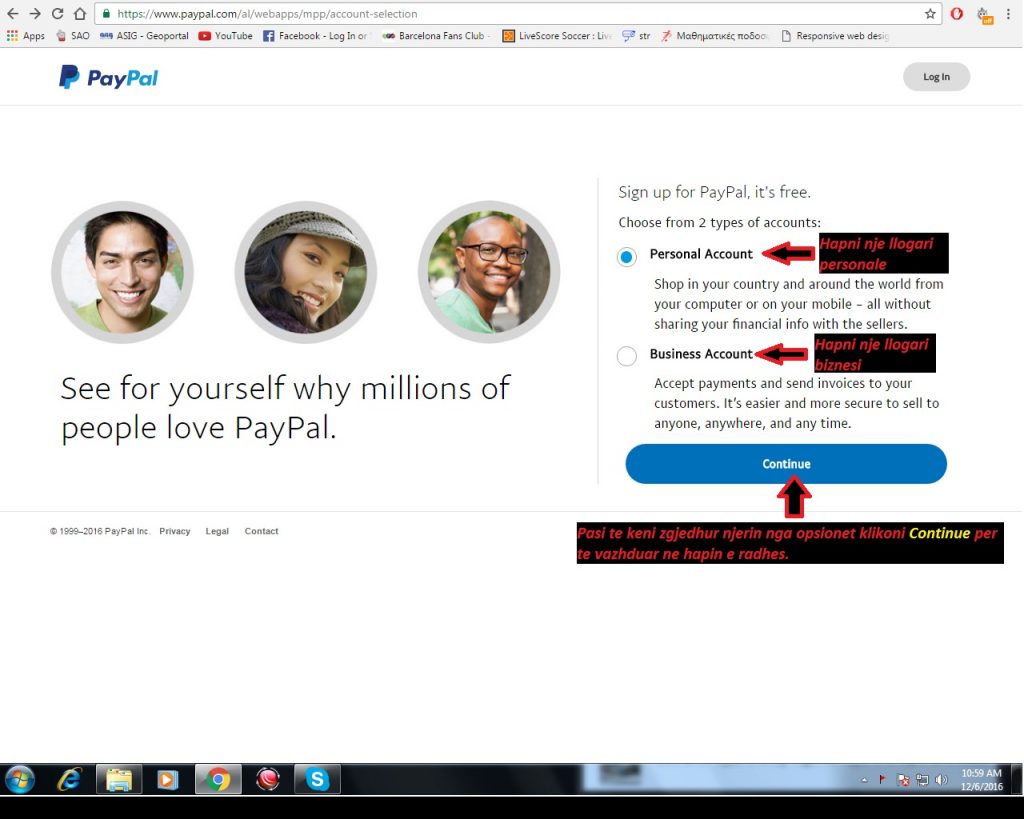1024x819 pixels.
Task: Open Skype from the taskbar
Action: point(317,779)
